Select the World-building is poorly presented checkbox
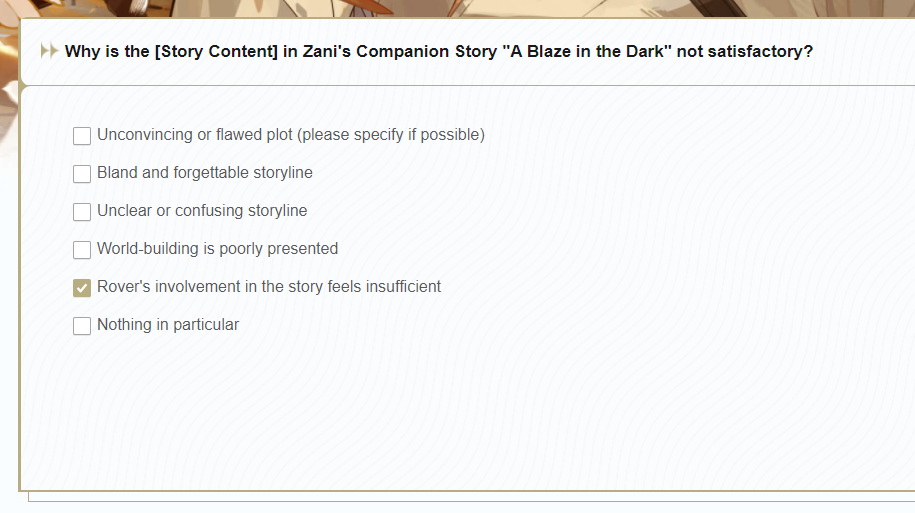The image size is (915, 513). point(82,249)
